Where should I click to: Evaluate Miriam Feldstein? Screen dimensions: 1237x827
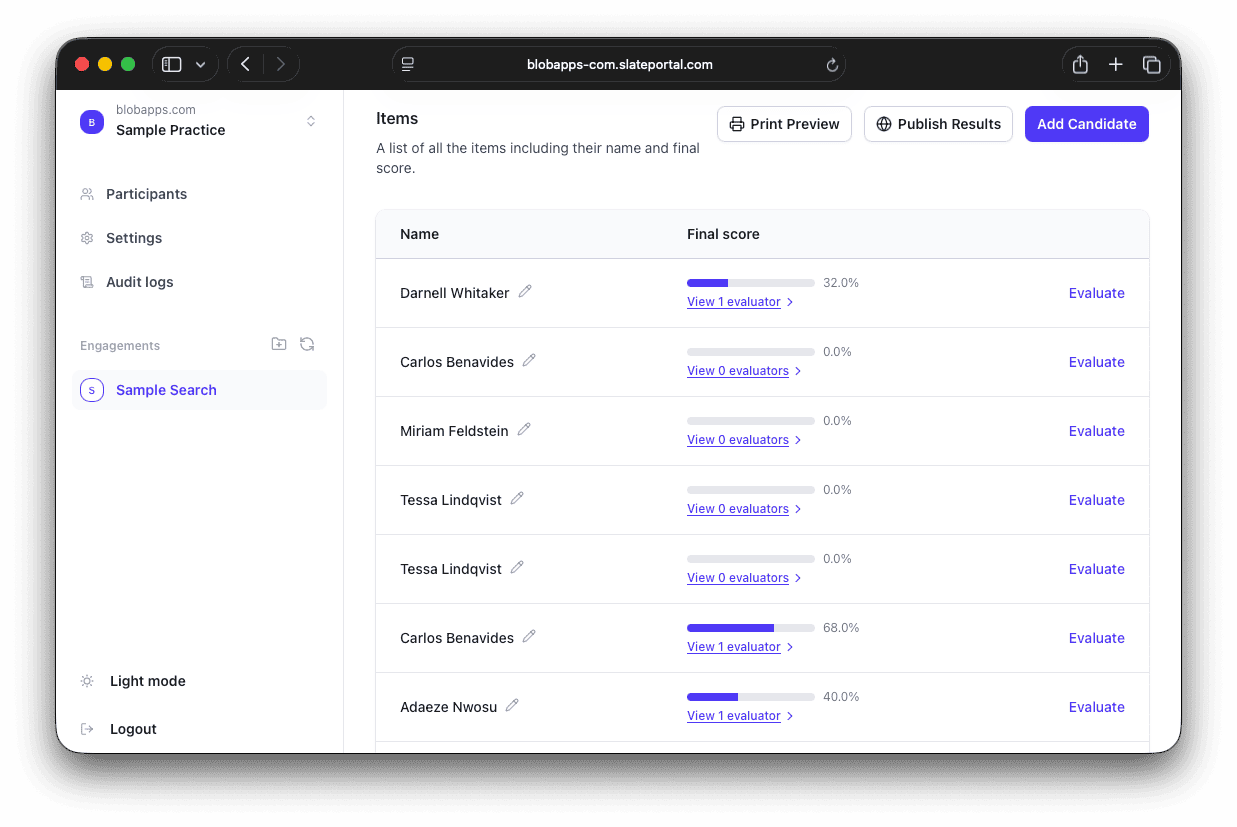tap(1096, 431)
